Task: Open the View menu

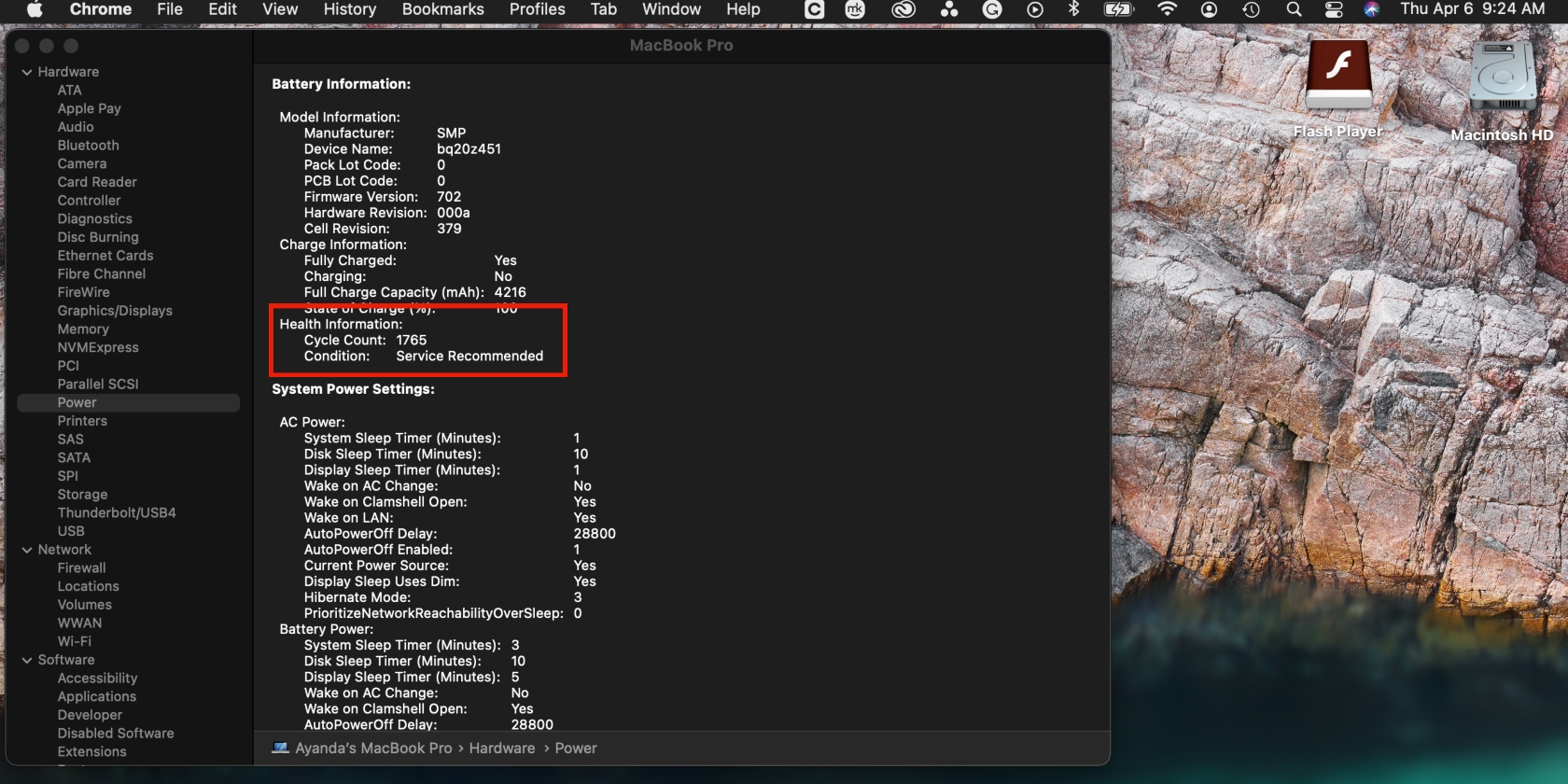Action: tap(280, 9)
